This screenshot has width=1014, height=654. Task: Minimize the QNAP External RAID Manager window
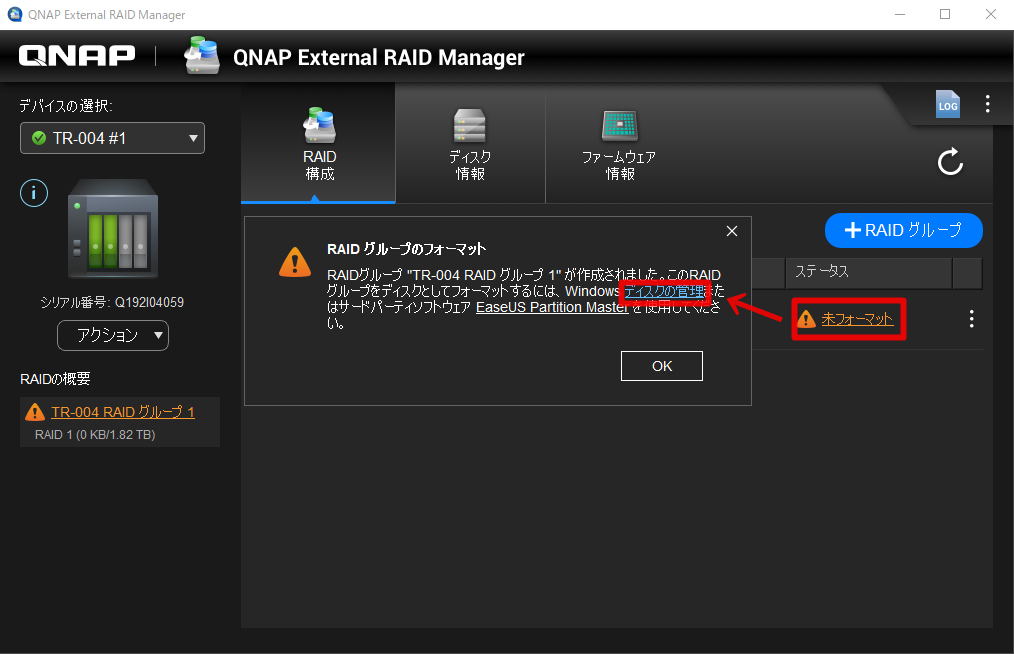900,14
